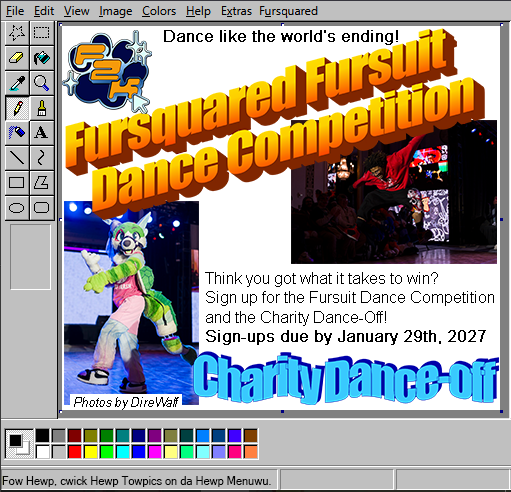Click "Dance like the world's ending!" text
Image resolution: width=511 pixels, height=492 pixels.
[281, 36]
